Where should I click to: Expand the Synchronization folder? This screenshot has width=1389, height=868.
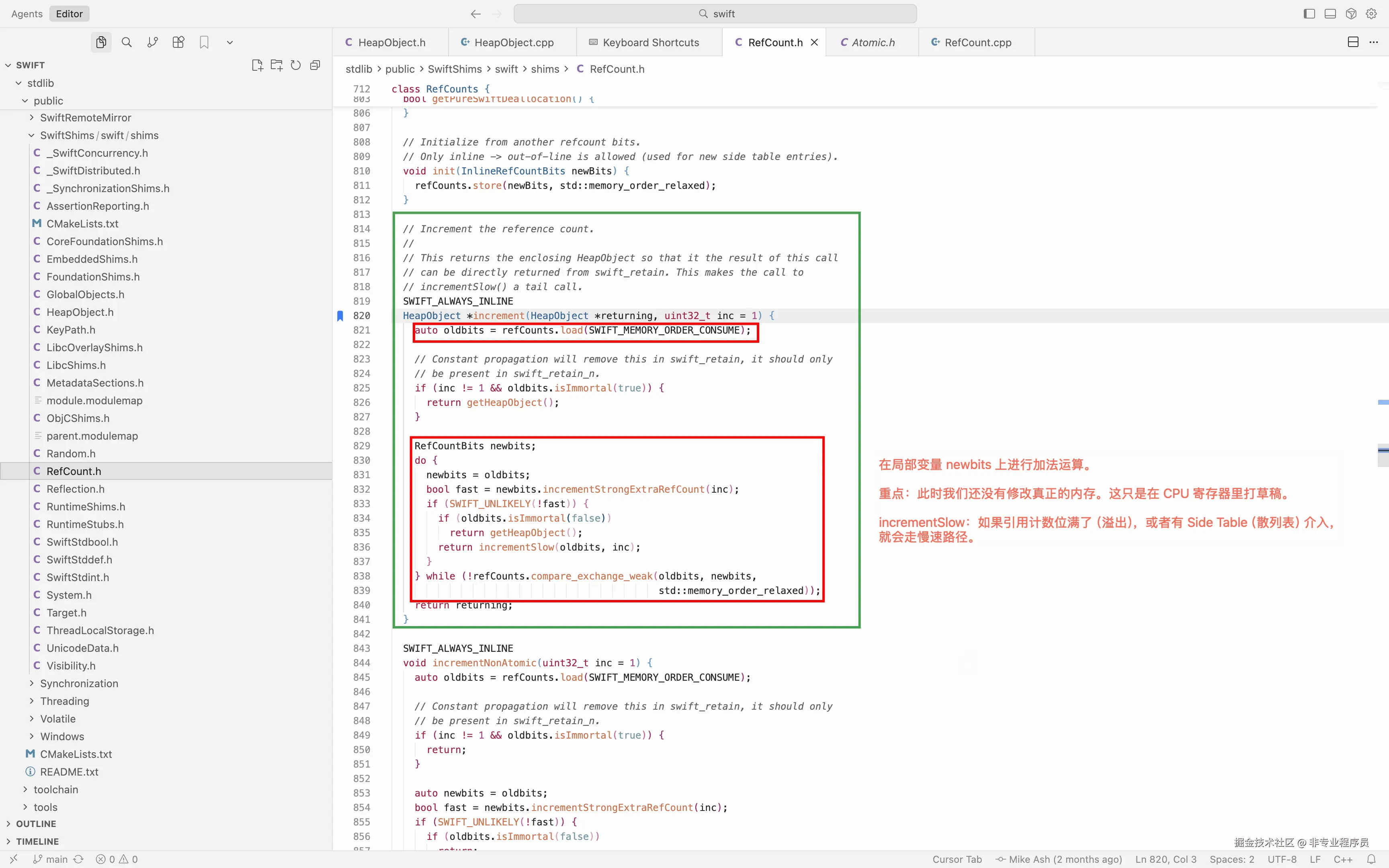point(79,683)
